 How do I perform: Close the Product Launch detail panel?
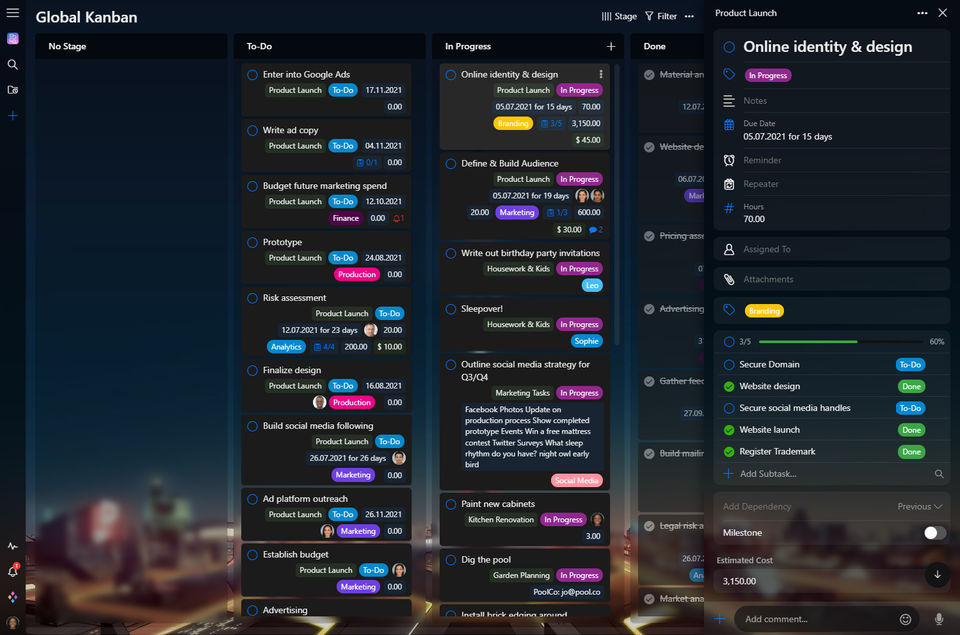(943, 13)
